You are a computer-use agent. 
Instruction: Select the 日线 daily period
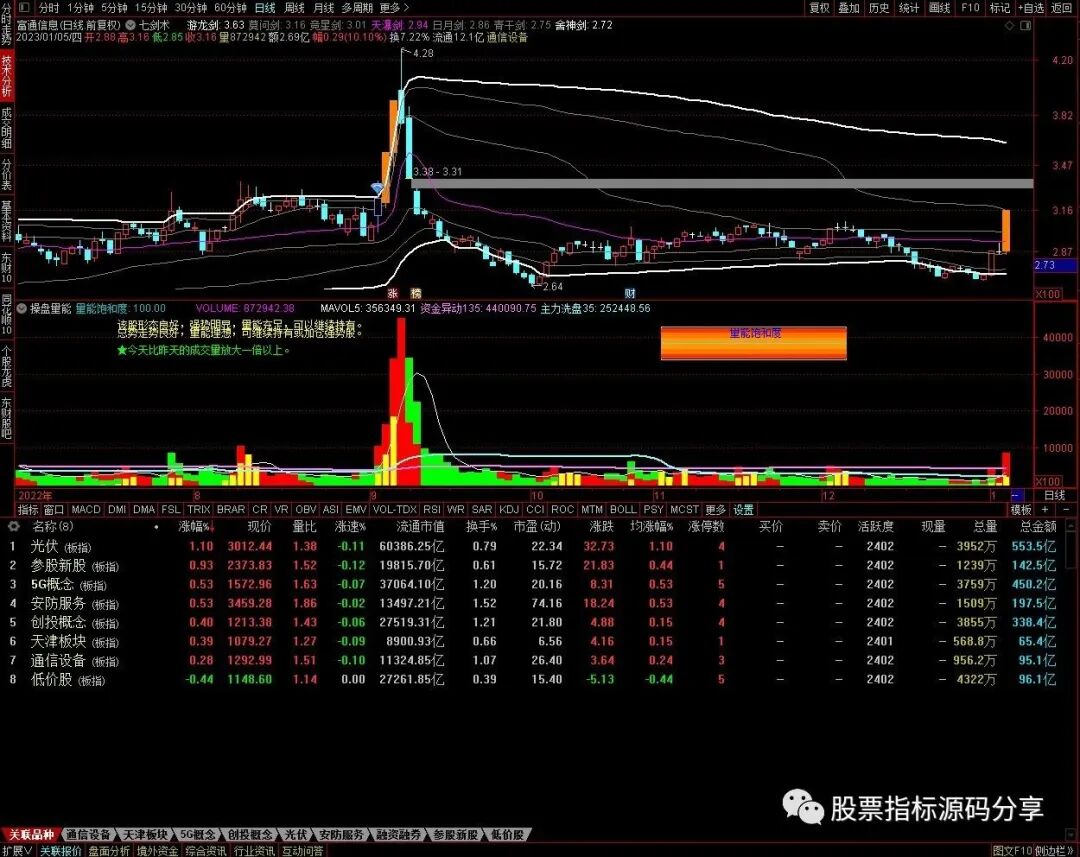pyautogui.click(x=264, y=8)
